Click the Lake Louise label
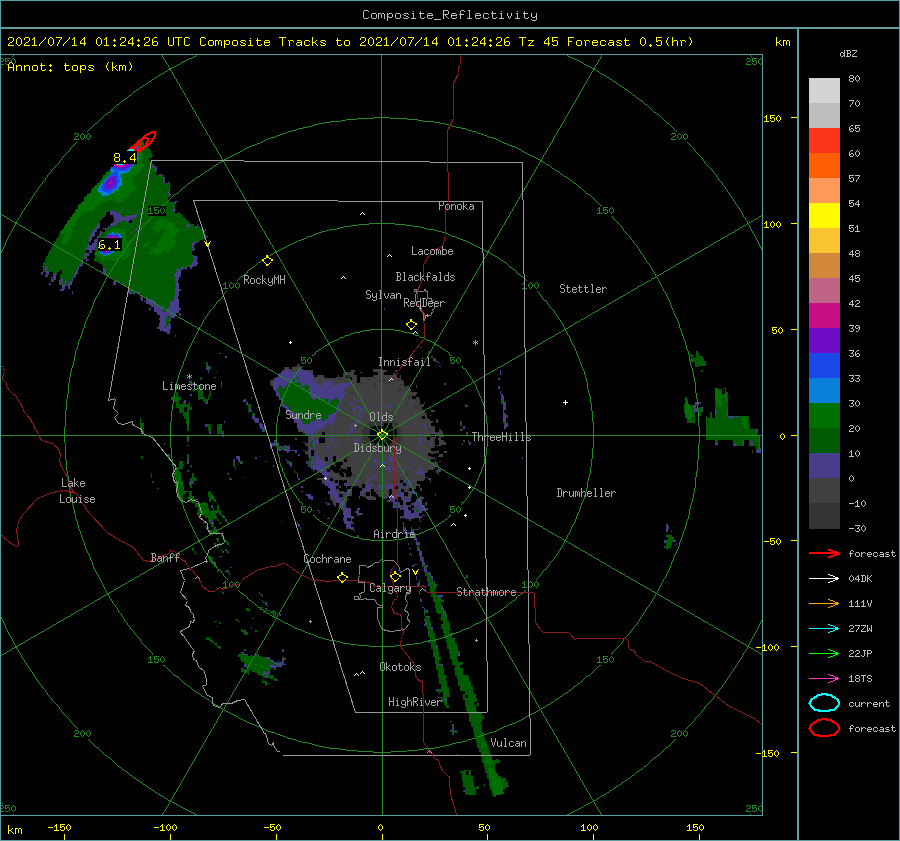The image size is (900, 841). [x=77, y=491]
